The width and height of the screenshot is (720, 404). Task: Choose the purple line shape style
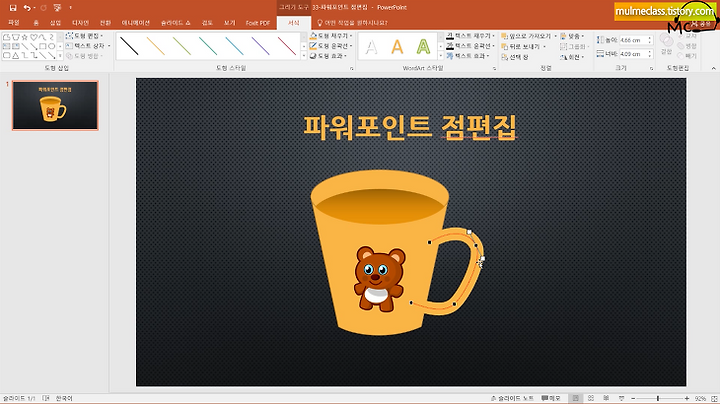tap(260, 46)
